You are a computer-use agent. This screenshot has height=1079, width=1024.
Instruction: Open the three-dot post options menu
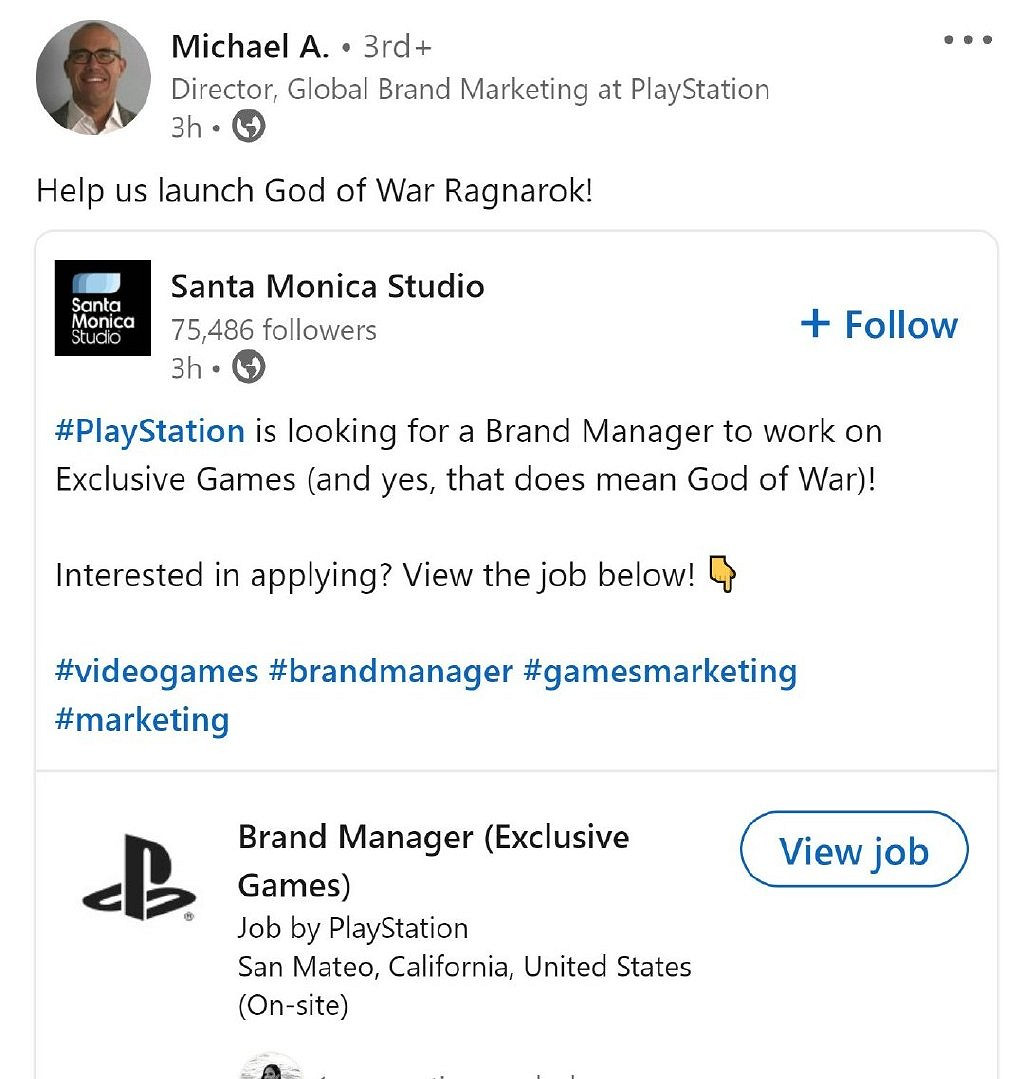(967, 41)
